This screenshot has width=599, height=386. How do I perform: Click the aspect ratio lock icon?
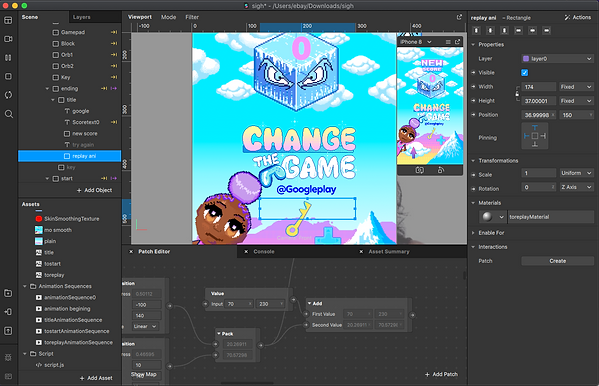click(x=517, y=94)
